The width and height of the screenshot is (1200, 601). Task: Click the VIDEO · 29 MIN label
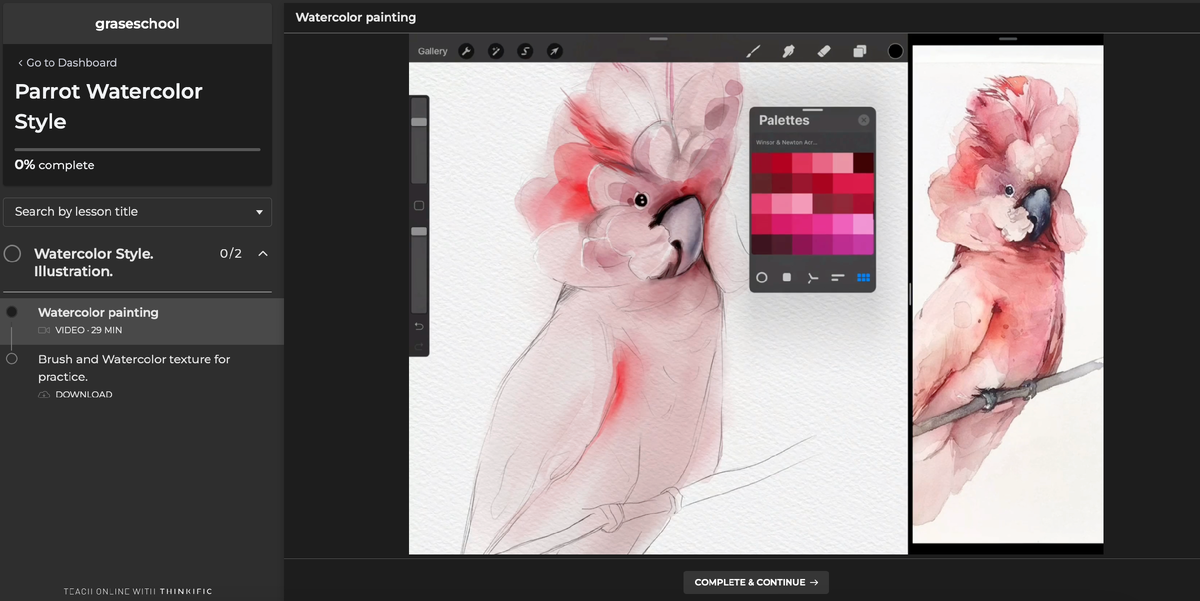click(x=89, y=330)
